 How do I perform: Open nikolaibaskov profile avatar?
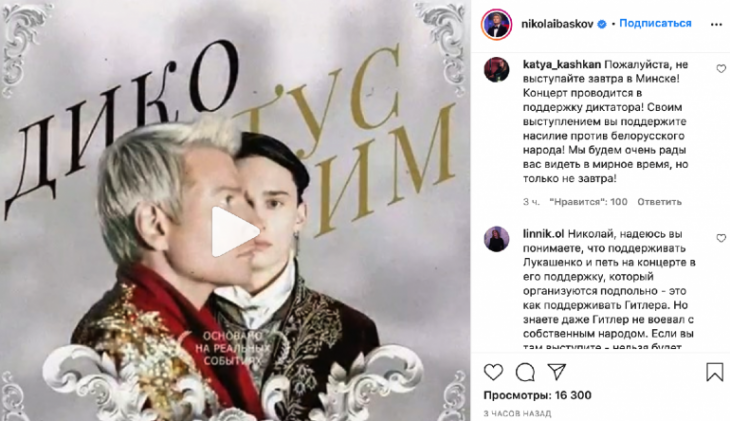point(496,24)
